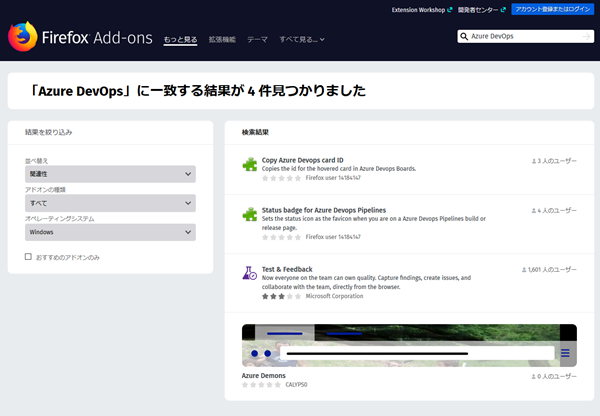Click CALYPSO author text

point(296,385)
